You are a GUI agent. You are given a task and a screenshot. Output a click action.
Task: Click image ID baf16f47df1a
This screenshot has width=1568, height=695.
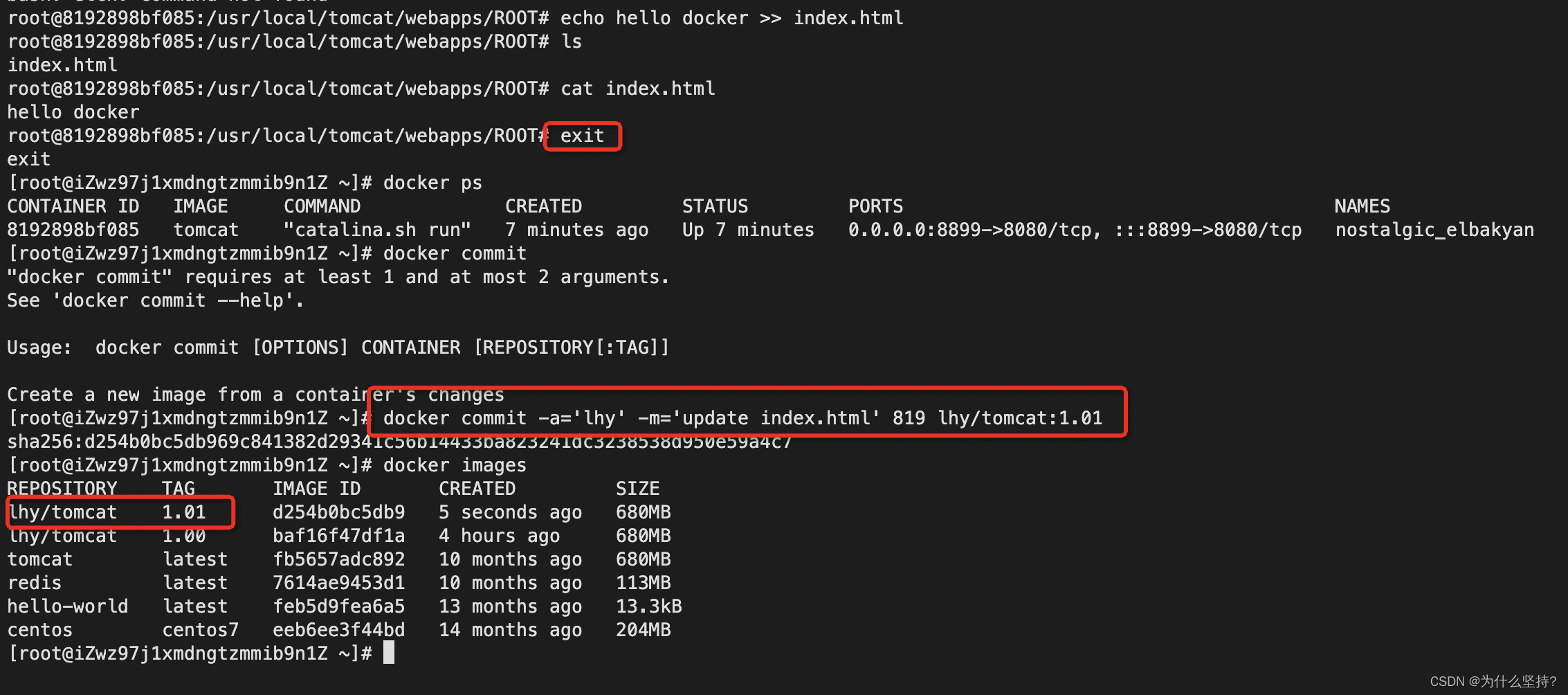[338, 536]
